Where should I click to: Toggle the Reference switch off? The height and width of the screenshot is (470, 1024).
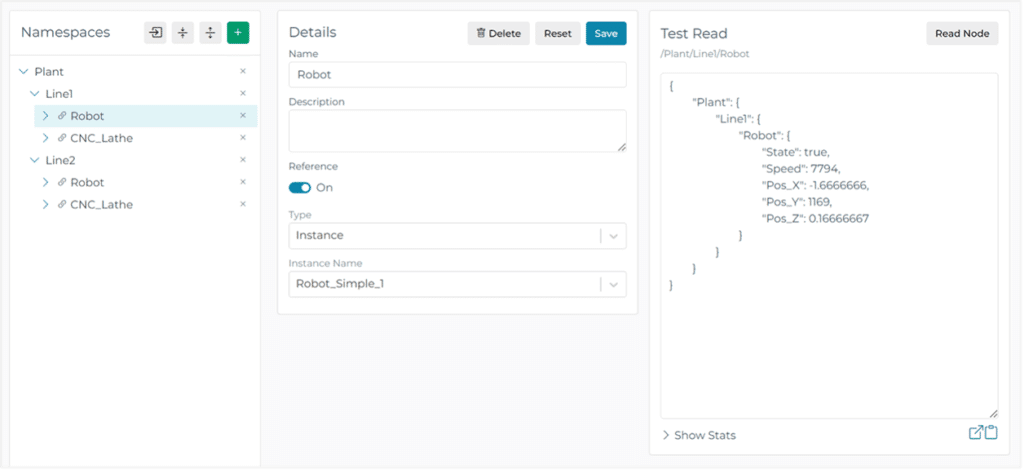click(x=300, y=188)
